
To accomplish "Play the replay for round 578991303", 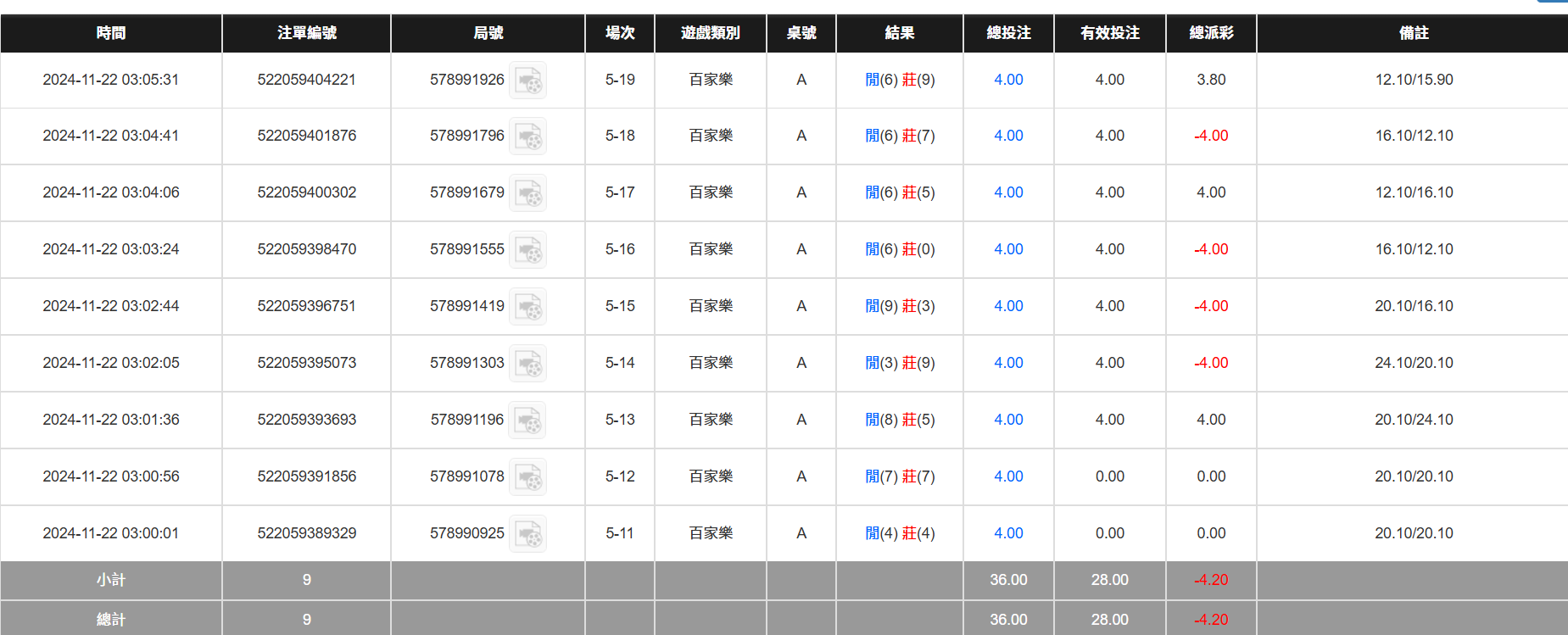I will (x=527, y=364).
